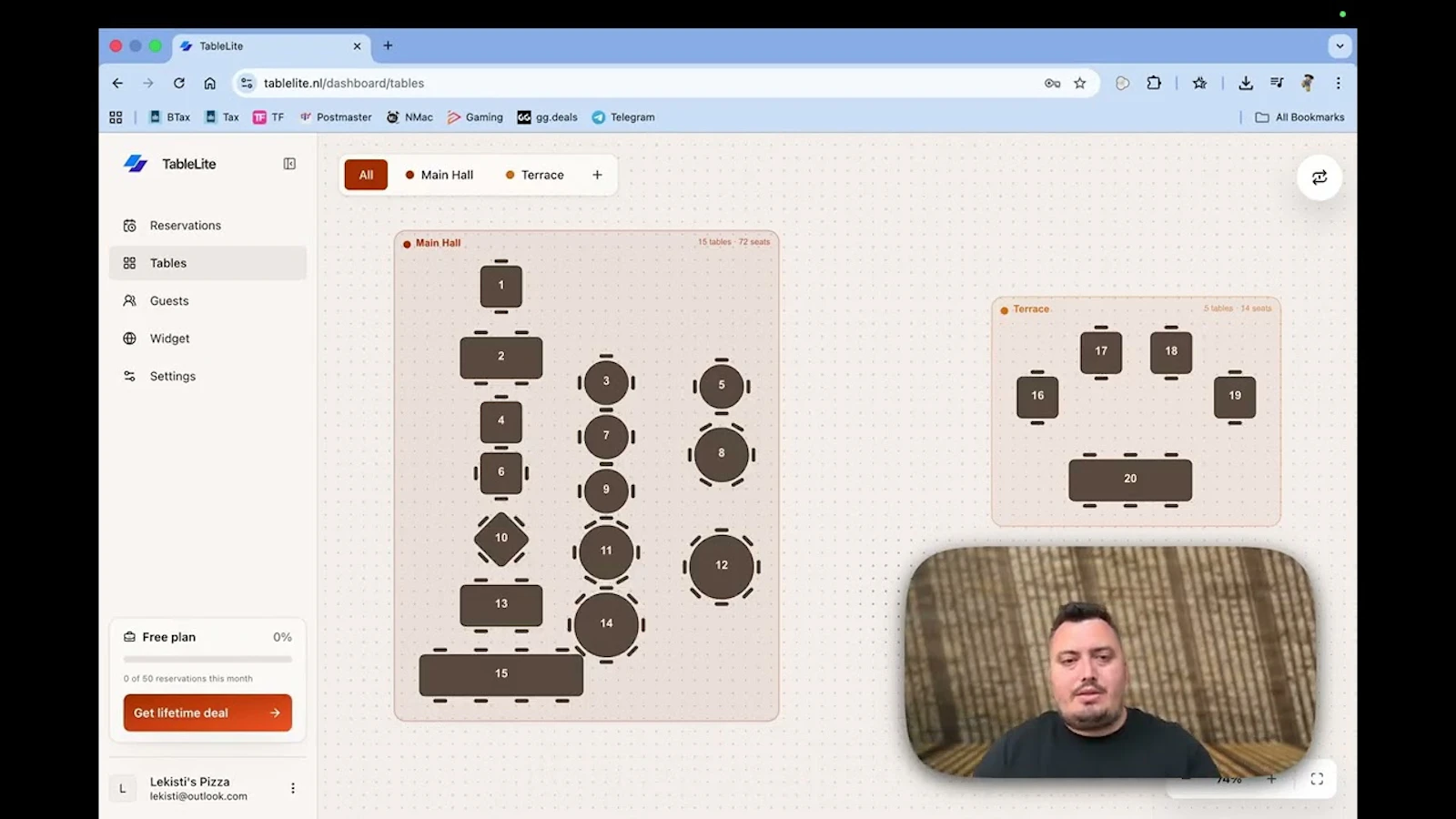The image size is (1456, 819).
Task: Open the password key icon
Action: click(x=1052, y=83)
